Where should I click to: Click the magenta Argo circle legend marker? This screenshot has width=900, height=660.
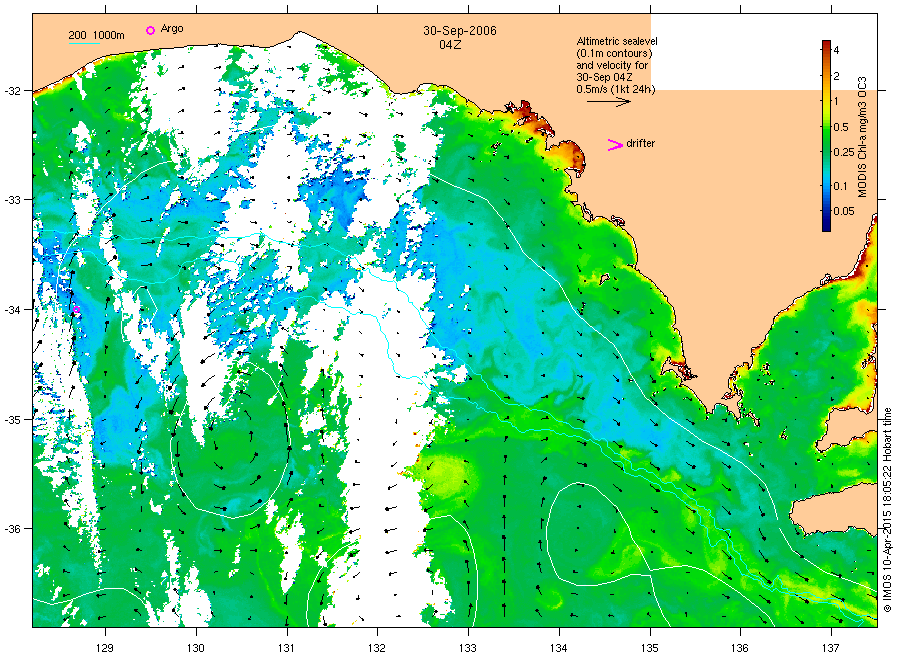pos(150,30)
